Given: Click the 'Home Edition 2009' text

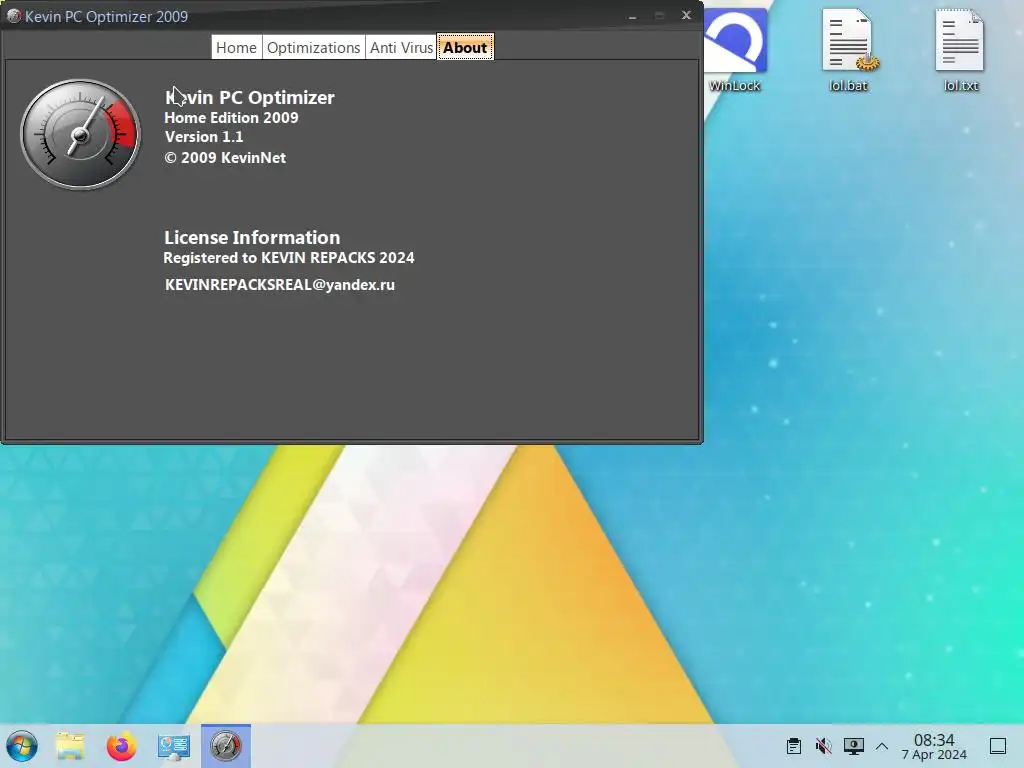Looking at the screenshot, I should point(231,118).
